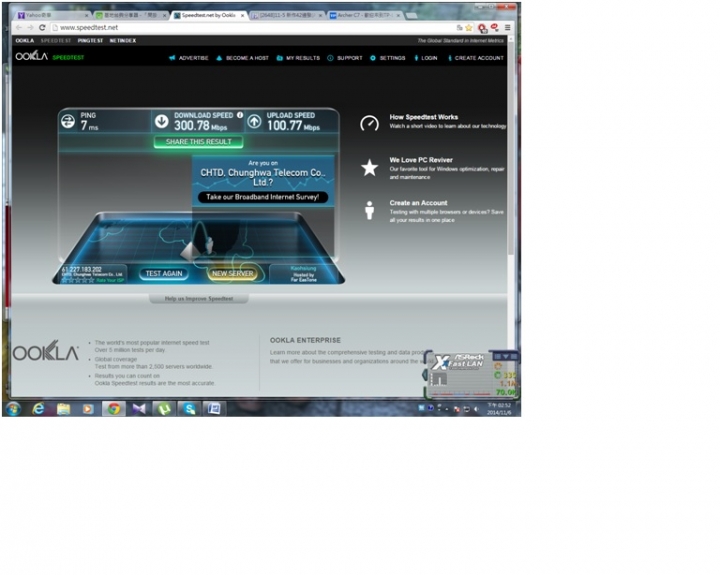Open a new browser tab
The height and width of the screenshot is (575, 720).
click(x=411, y=16)
